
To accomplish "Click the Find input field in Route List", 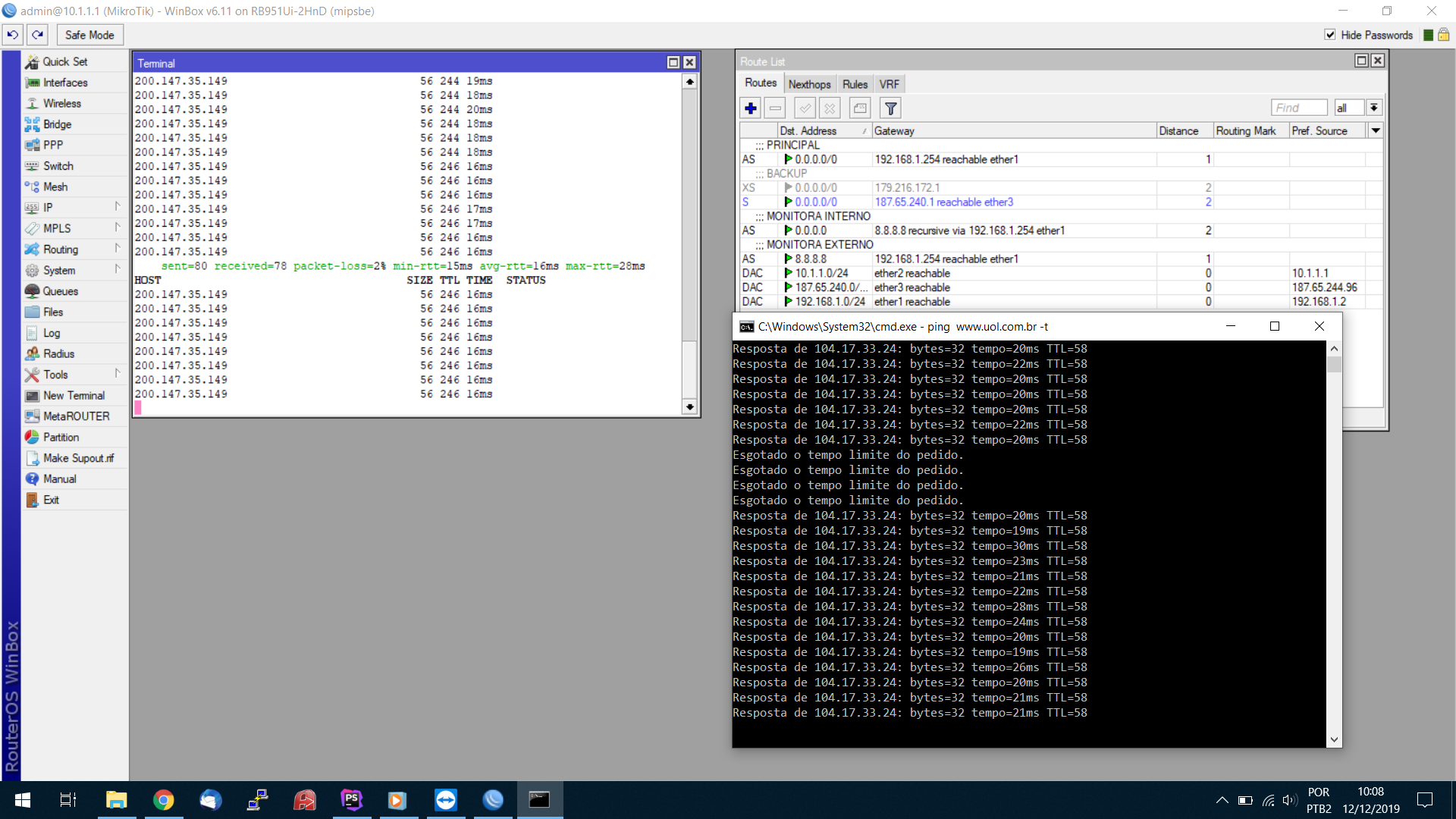I will click(1298, 108).
